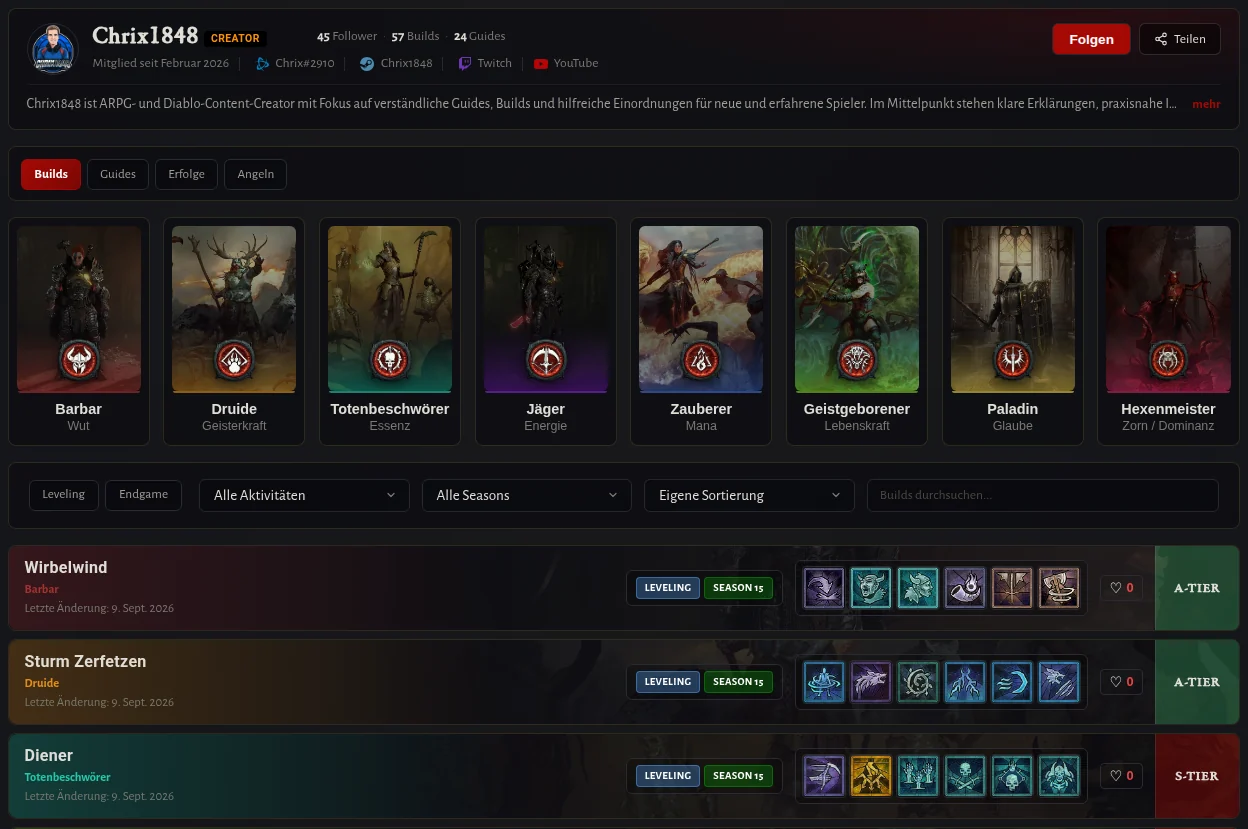Viewport: 1248px width, 829px height.
Task: Click the S-TIER badge on Diener row
Action: 1197,776
